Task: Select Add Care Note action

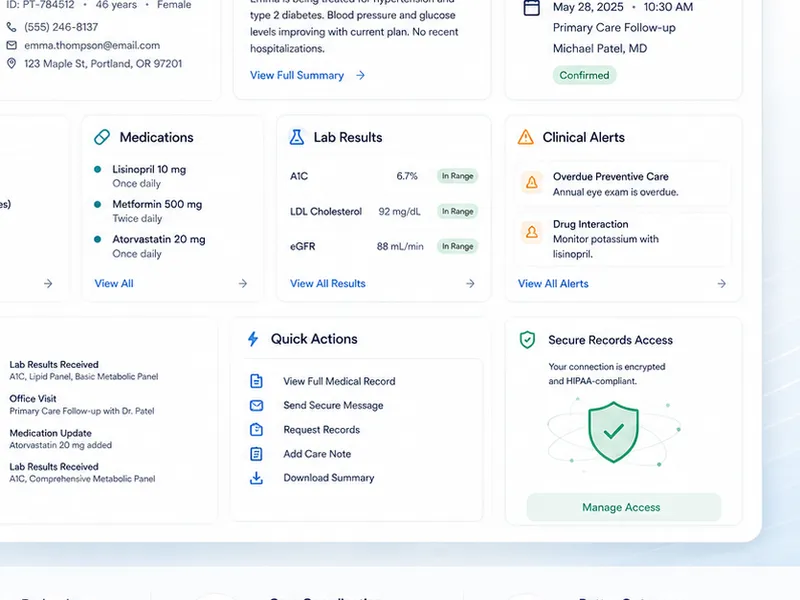Action: click(317, 454)
